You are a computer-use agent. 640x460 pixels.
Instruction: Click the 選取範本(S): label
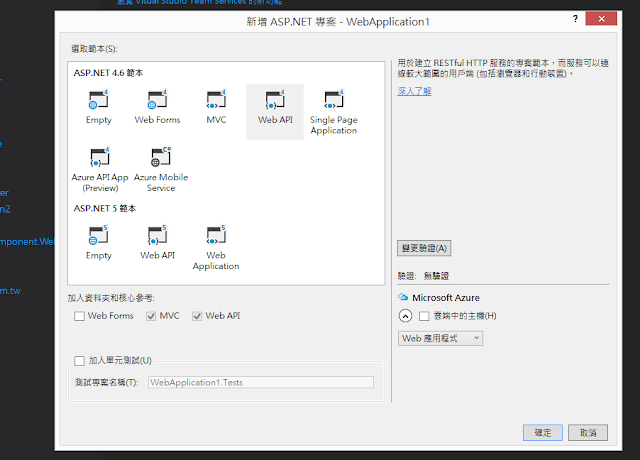pos(94,49)
